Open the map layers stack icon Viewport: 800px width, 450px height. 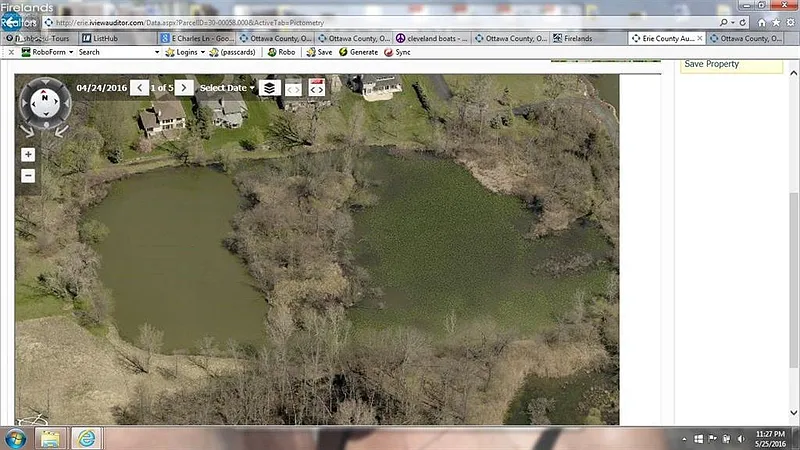[x=269, y=88]
